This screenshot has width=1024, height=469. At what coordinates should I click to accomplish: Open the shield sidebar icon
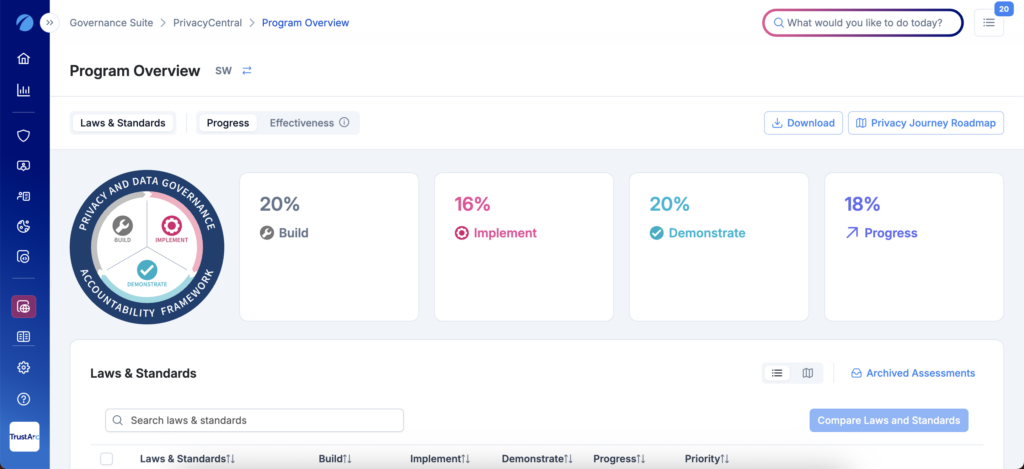point(24,136)
